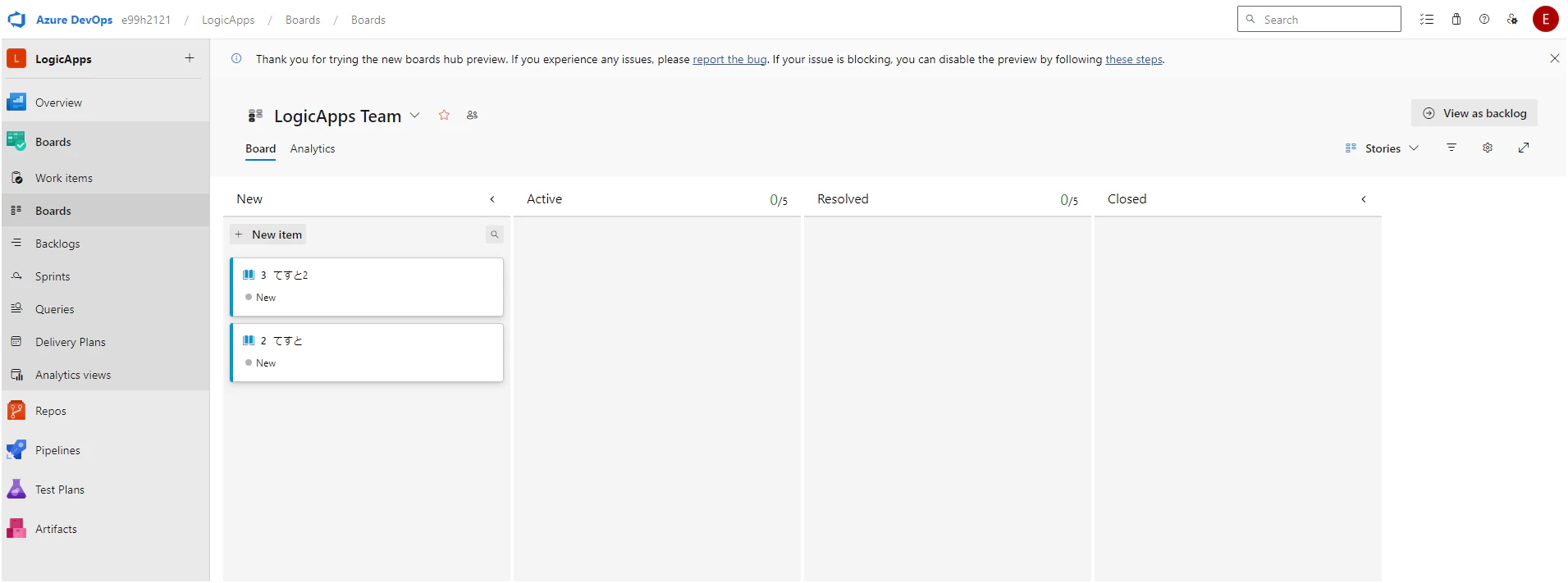Click first Boards breadcrumb link
The height and width of the screenshot is (583, 1568).
[x=303, y=20]
